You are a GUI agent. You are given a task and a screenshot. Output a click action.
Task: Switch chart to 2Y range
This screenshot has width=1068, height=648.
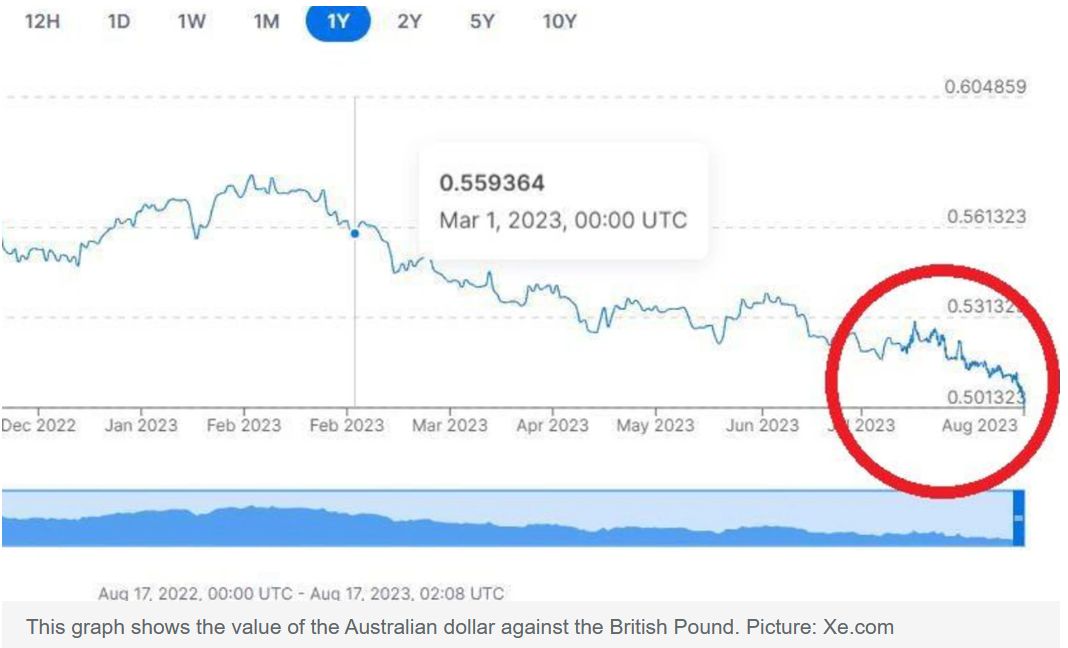tap(409, 21)
